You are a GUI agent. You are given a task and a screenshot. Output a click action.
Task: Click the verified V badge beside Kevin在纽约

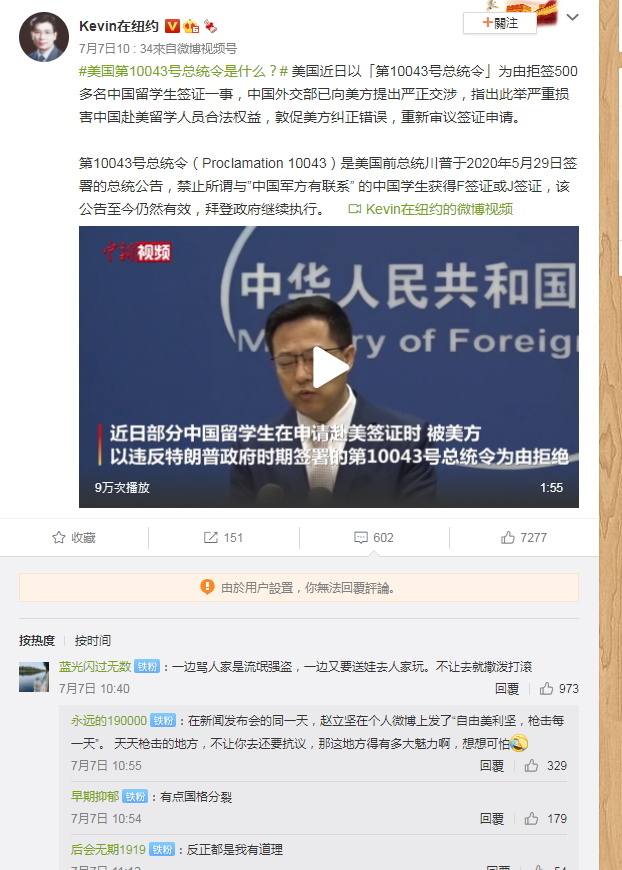172,26
